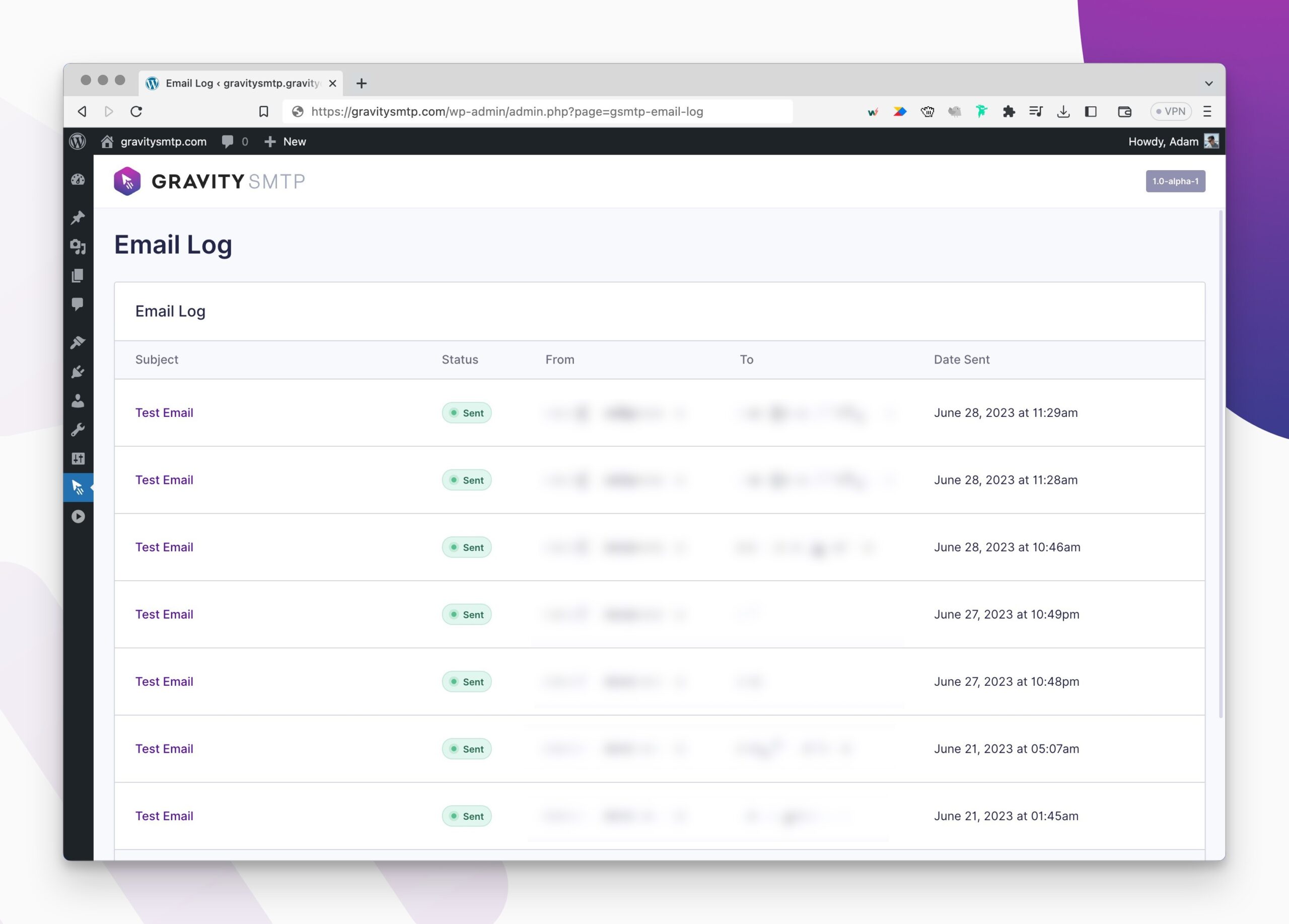This screenshot has width=1289, height=924.
Task: Select the Email Log browser tab
Action: (240, 84)
